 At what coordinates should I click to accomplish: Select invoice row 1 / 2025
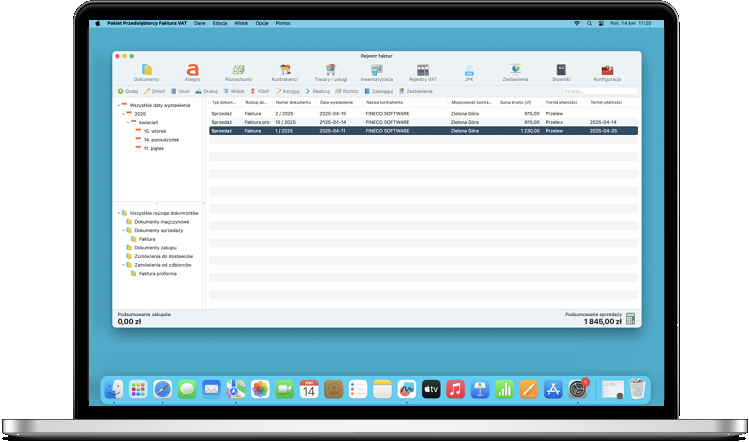point(423,131)
